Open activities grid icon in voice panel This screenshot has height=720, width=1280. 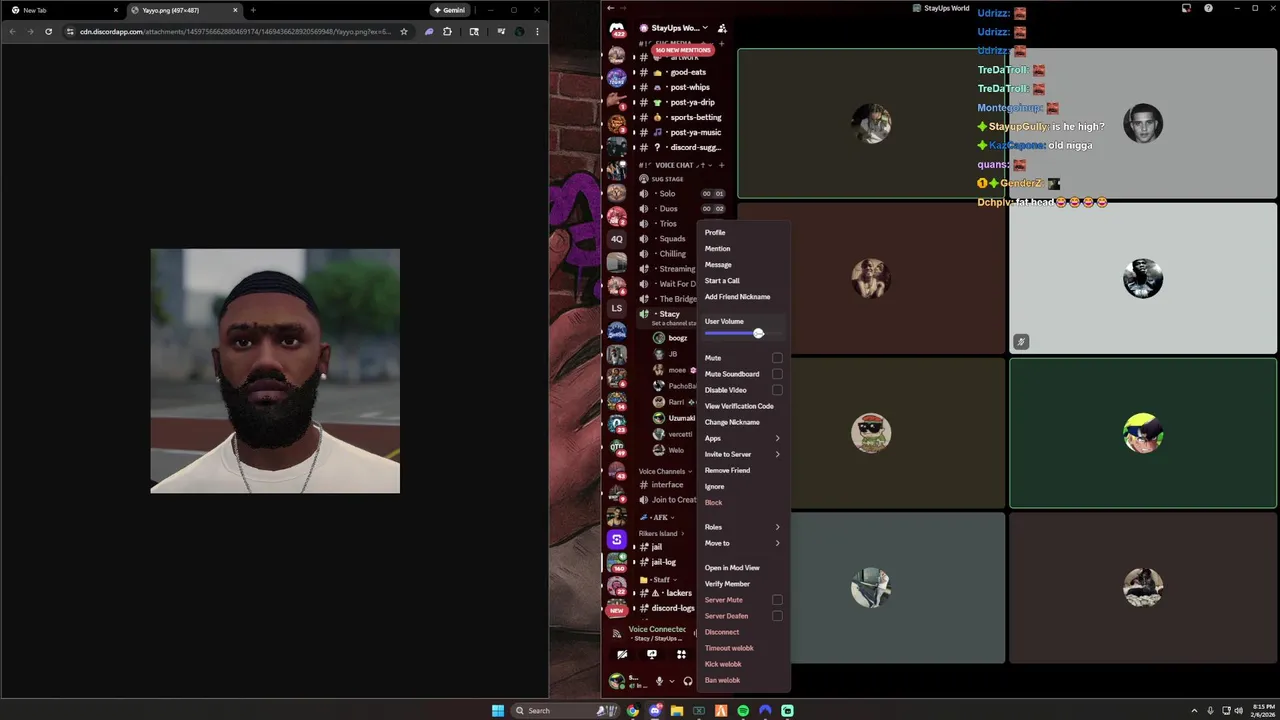681,655
